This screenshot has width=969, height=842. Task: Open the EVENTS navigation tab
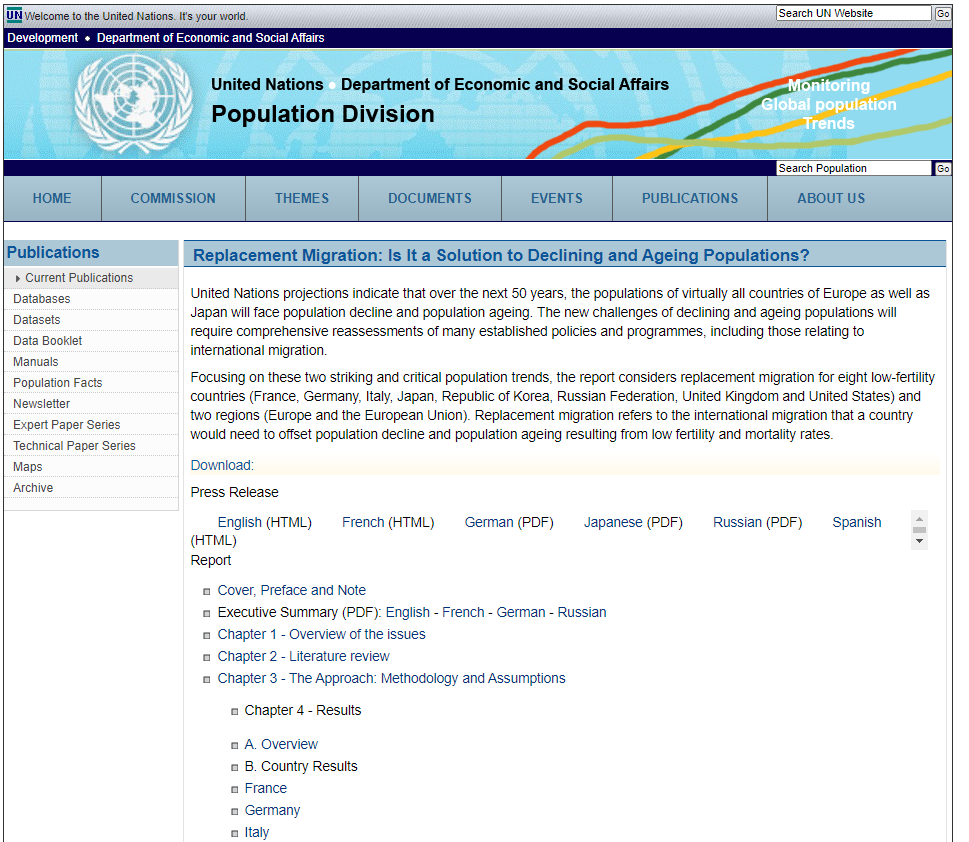point(557,198)
